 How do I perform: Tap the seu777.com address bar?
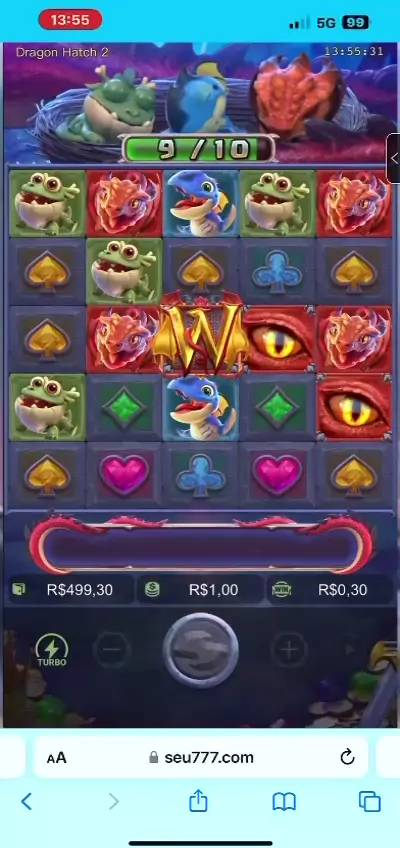coord(201,757)
